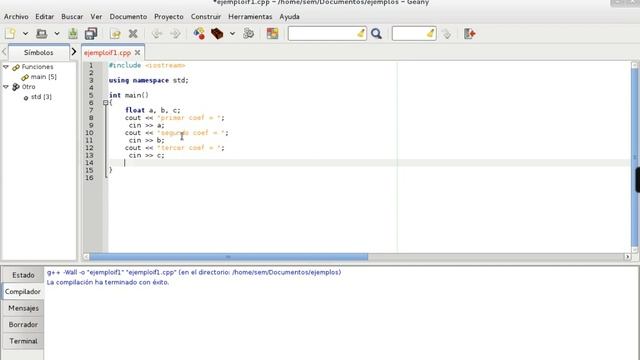Open the recent files dropdown arrow
Viewport: 640px width, 360px height.
57,33
